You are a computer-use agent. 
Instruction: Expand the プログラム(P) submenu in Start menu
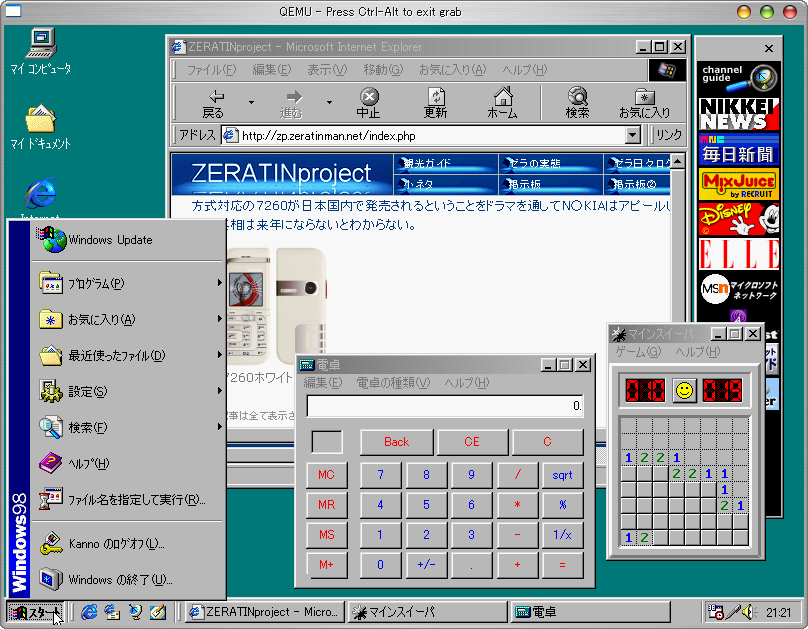pyautogui.click(x=129, y=283)
